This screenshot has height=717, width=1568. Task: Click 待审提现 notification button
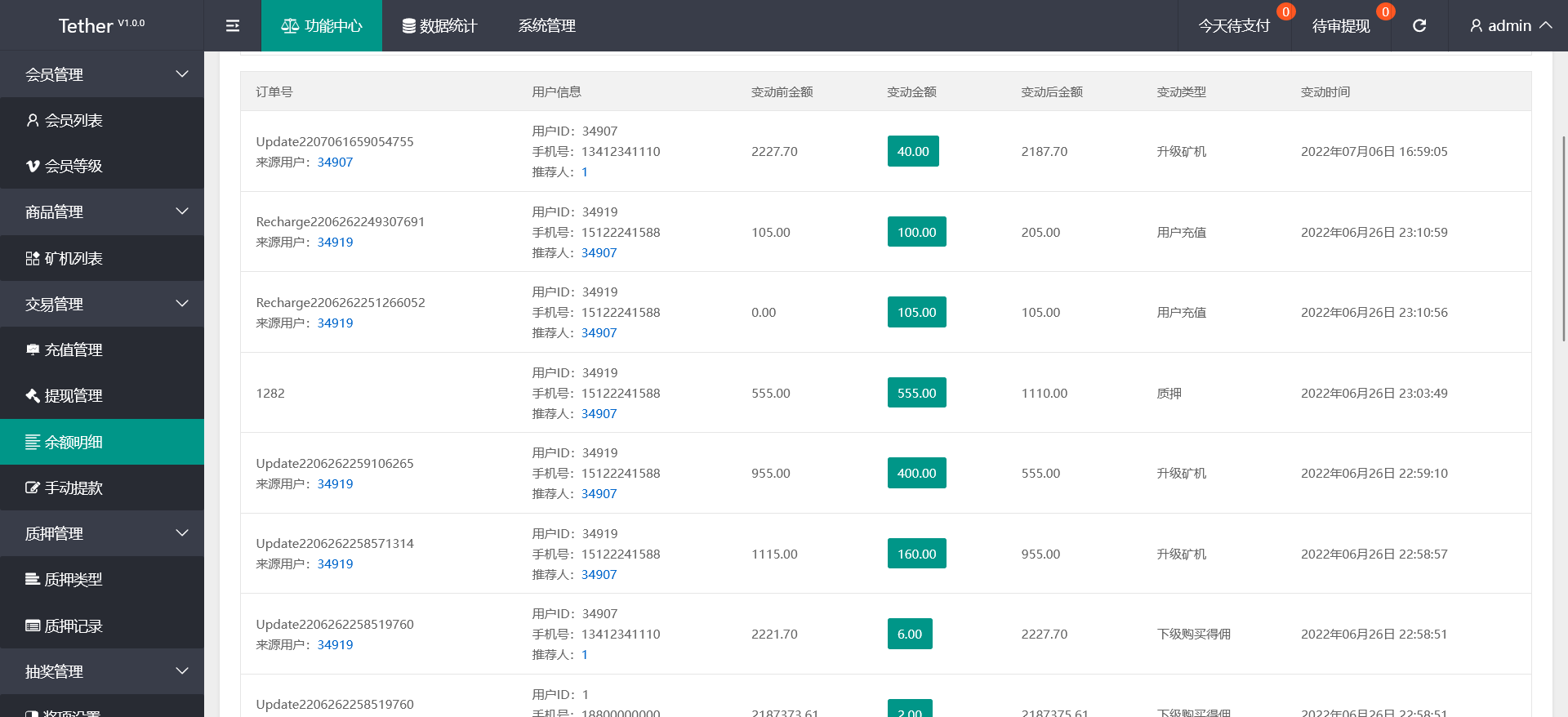pos(1340,26)
